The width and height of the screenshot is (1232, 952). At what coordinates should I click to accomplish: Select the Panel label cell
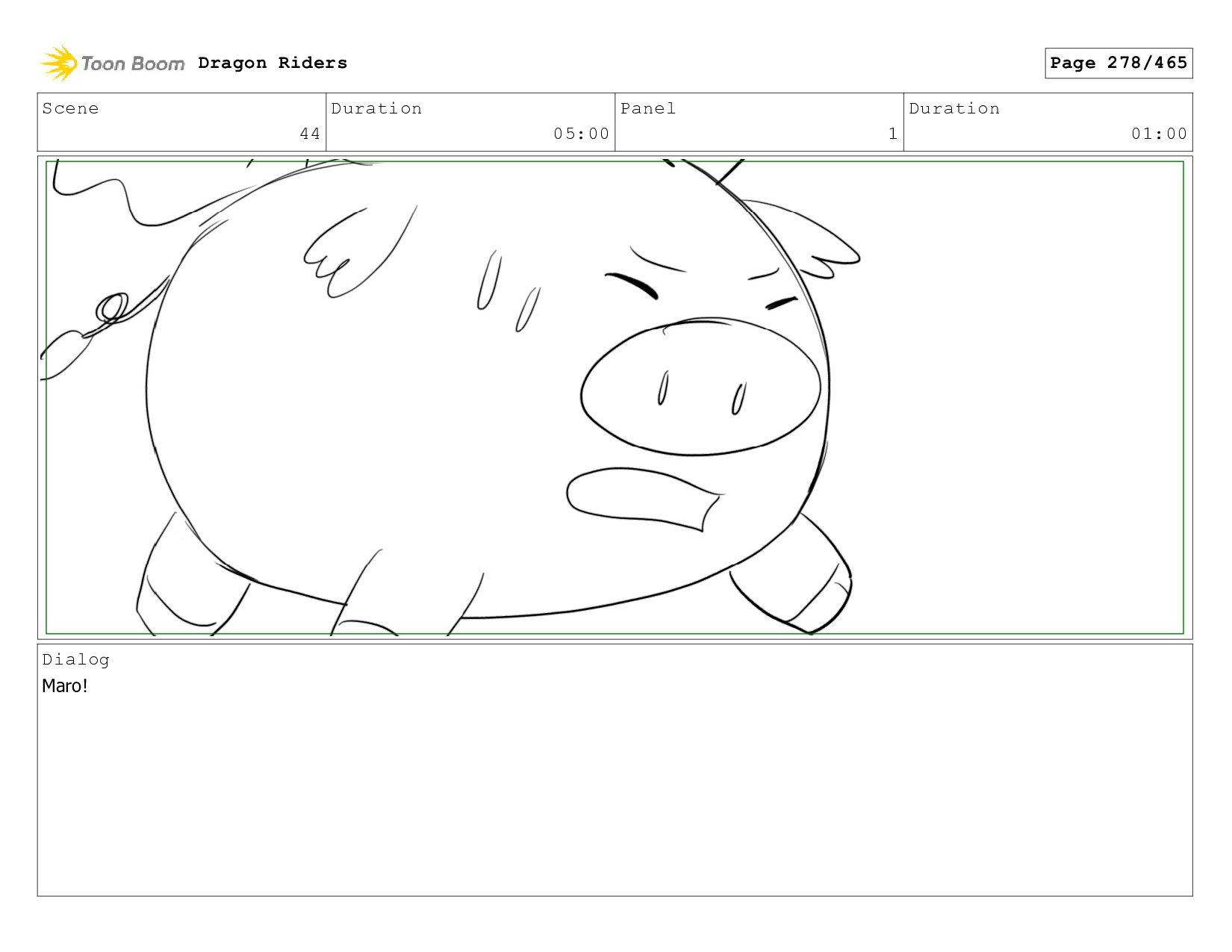759,122
